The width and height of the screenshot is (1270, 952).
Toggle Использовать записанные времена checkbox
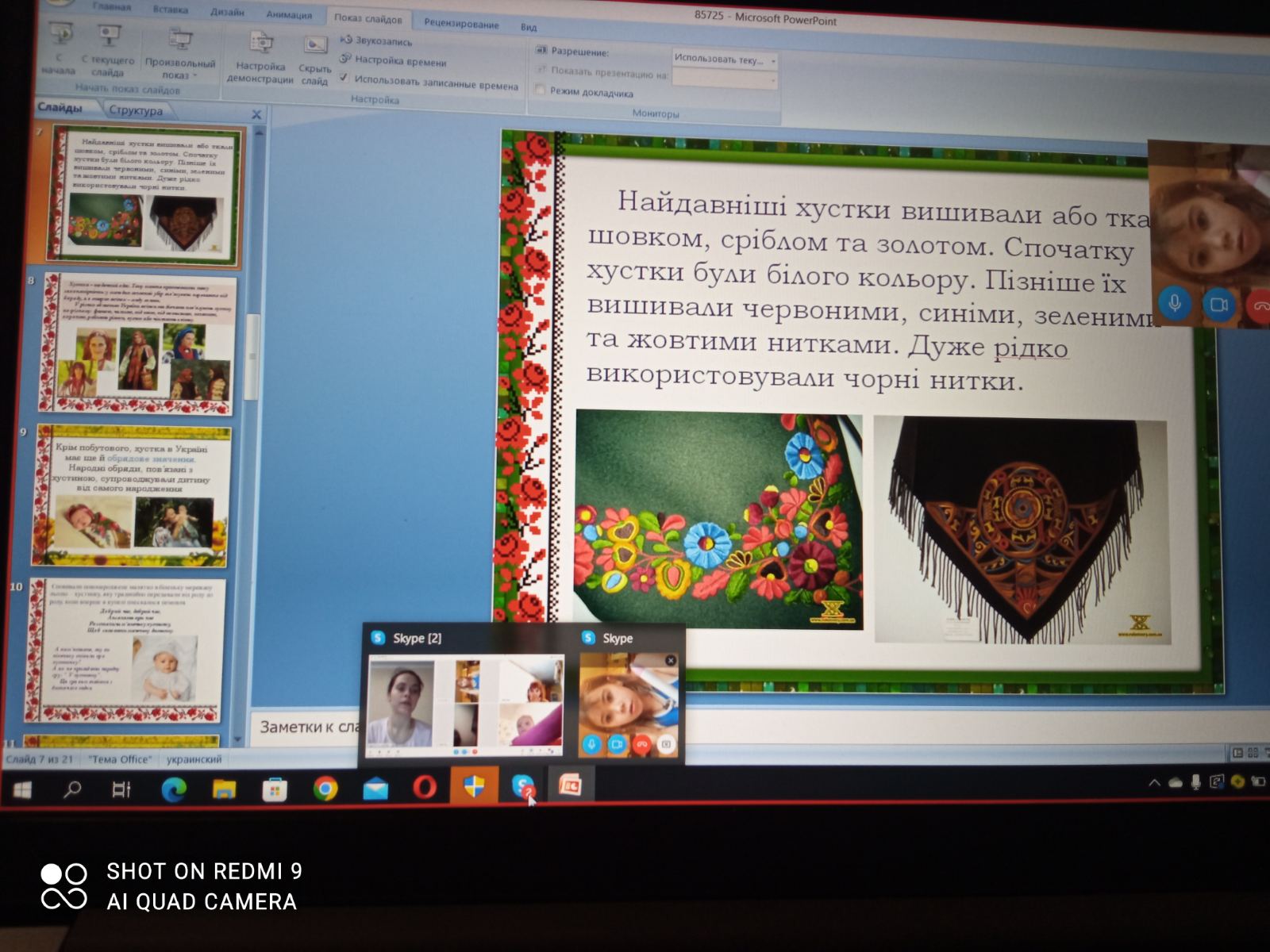[x=344, y=78]
